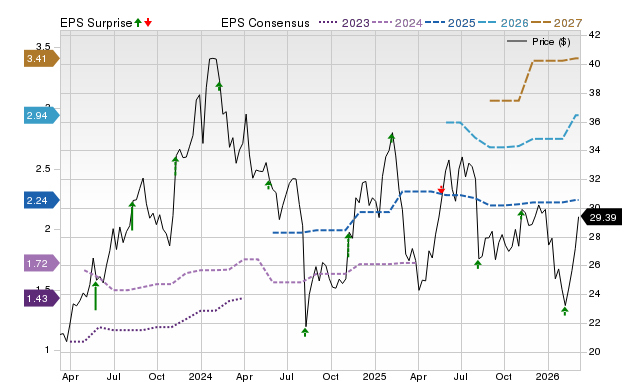640x382 pixels.
Task: Click the red negative surprise arrow near Jun 2025
Action: coord(441,190)
